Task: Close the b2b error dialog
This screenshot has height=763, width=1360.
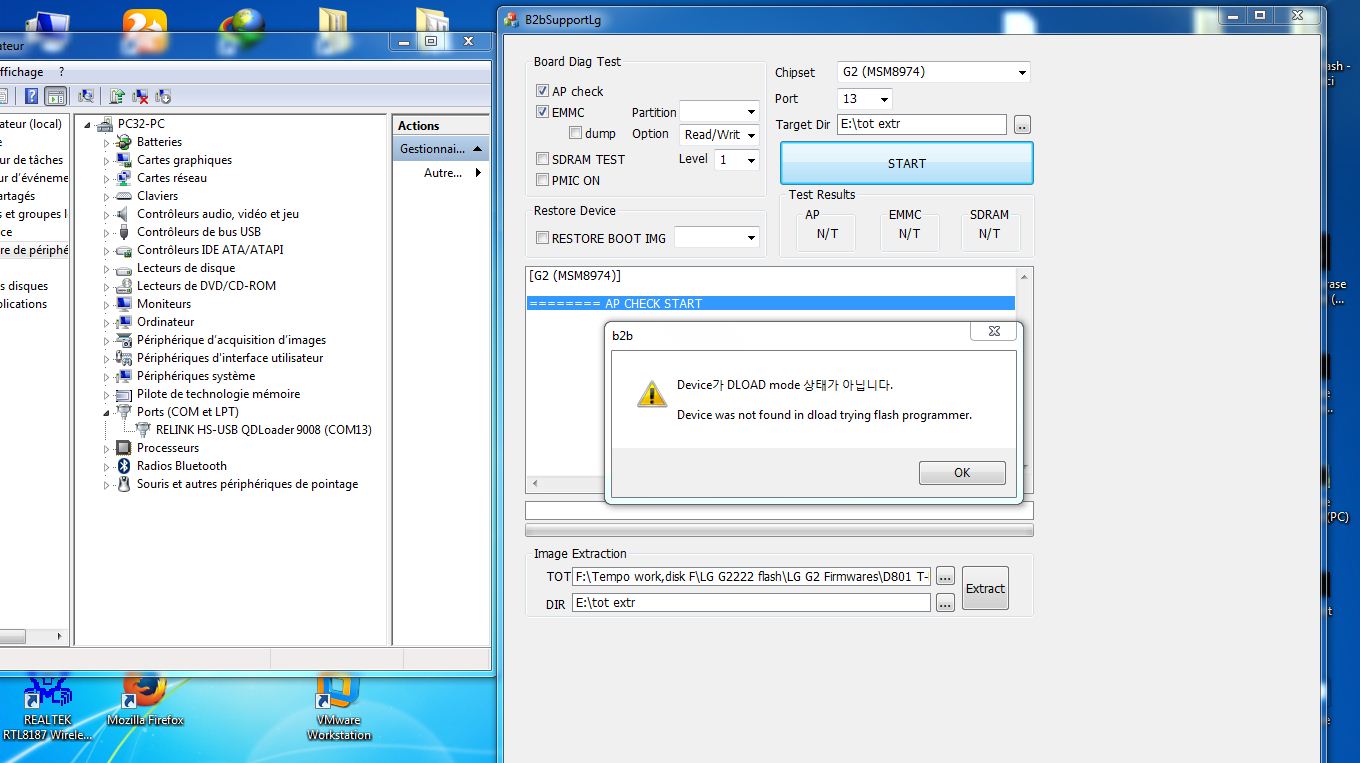Action: 994,331
